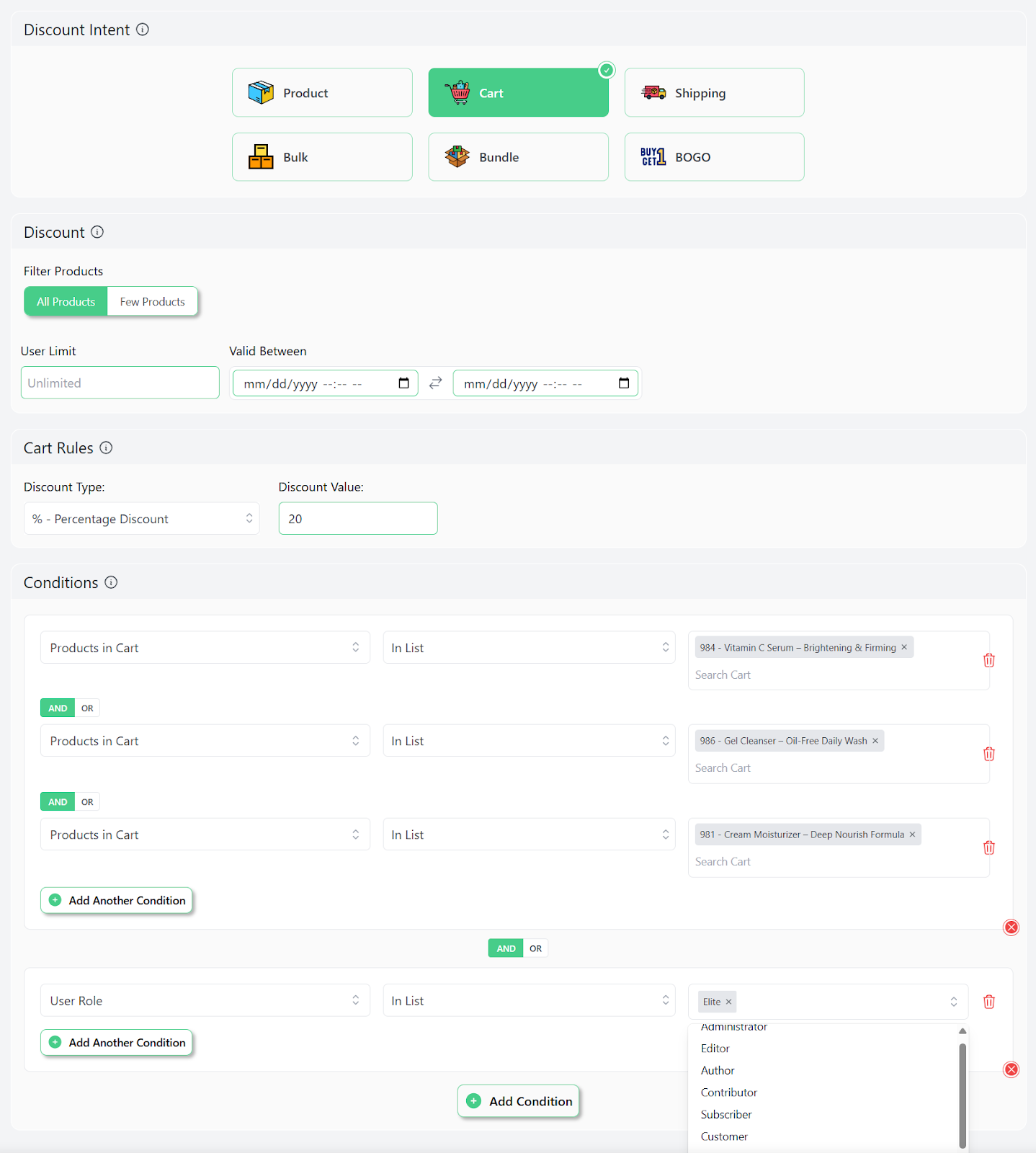Open In List dropdown for User Role row
The width and height of the screenshot is (1036, 1153).
530,1001
